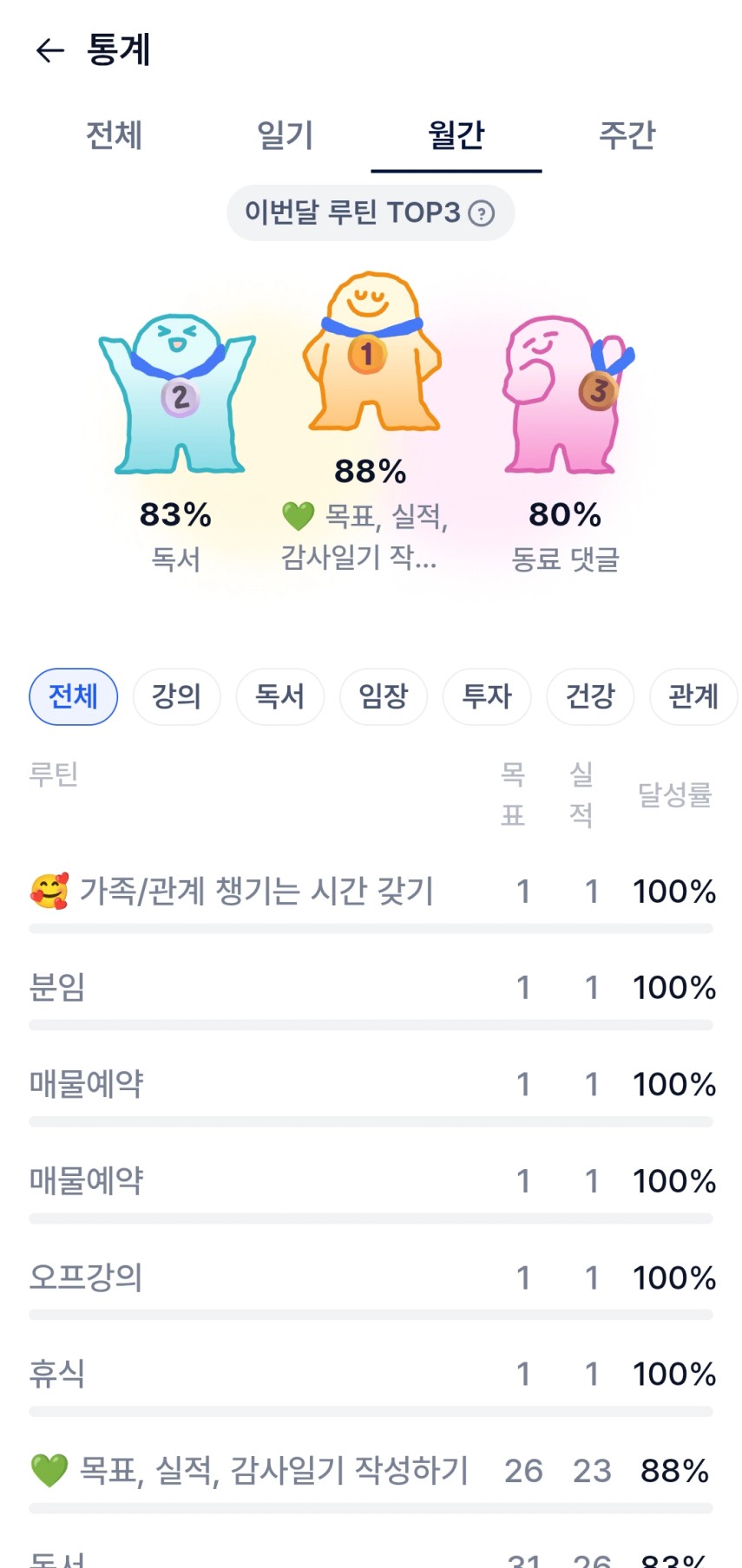Image resolution: width=742 pixels, height=1568 pixels.
Task: Tap the progress bar under 오프강의
Action: pos(371,1315)
